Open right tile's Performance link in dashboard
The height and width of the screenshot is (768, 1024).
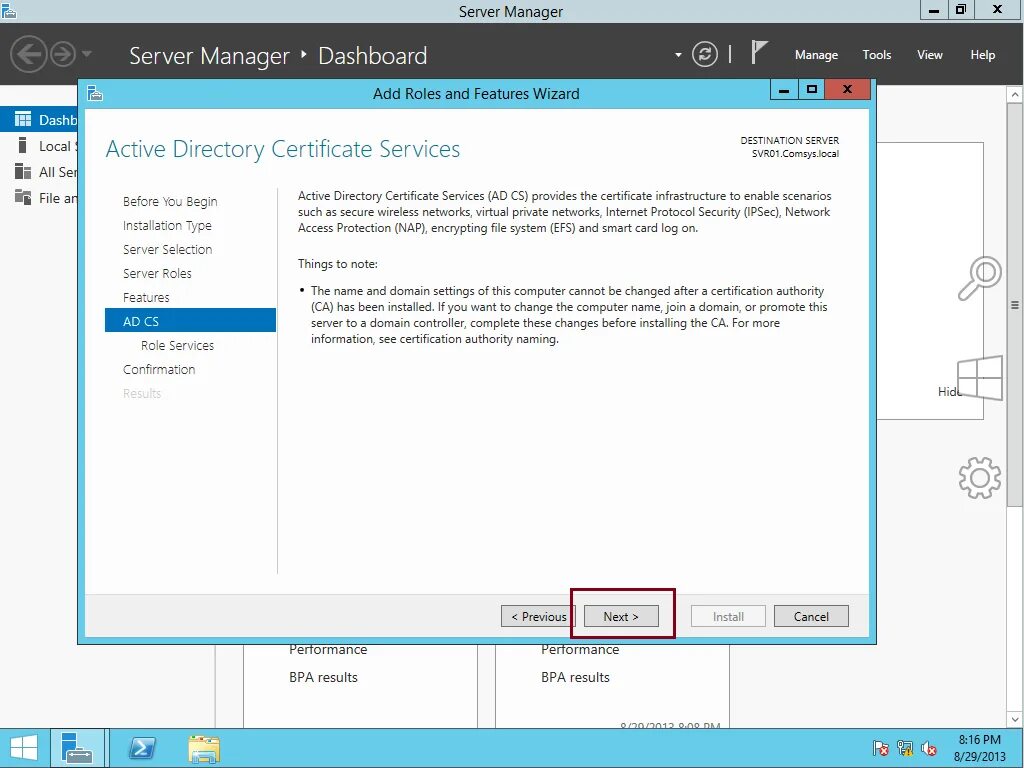click(x=580, y=650)
